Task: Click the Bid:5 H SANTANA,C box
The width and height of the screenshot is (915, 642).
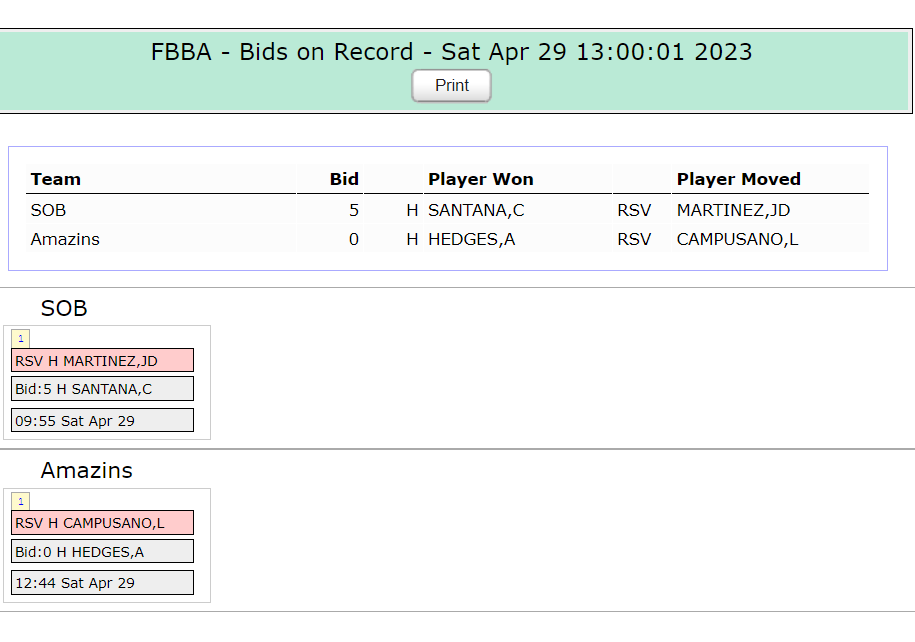Action: (102, 389)
